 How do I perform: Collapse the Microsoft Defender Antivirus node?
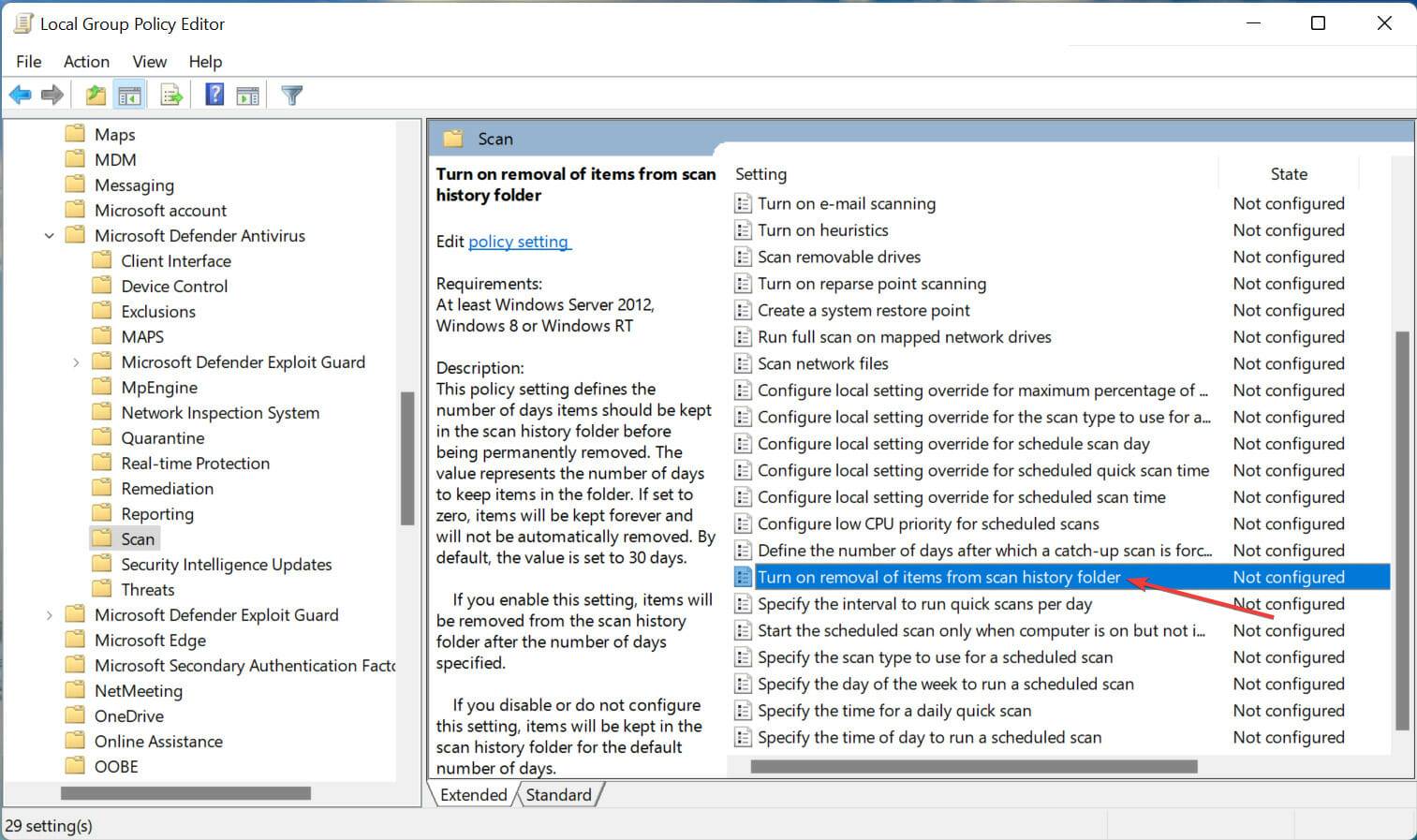(x=50, y=235)
